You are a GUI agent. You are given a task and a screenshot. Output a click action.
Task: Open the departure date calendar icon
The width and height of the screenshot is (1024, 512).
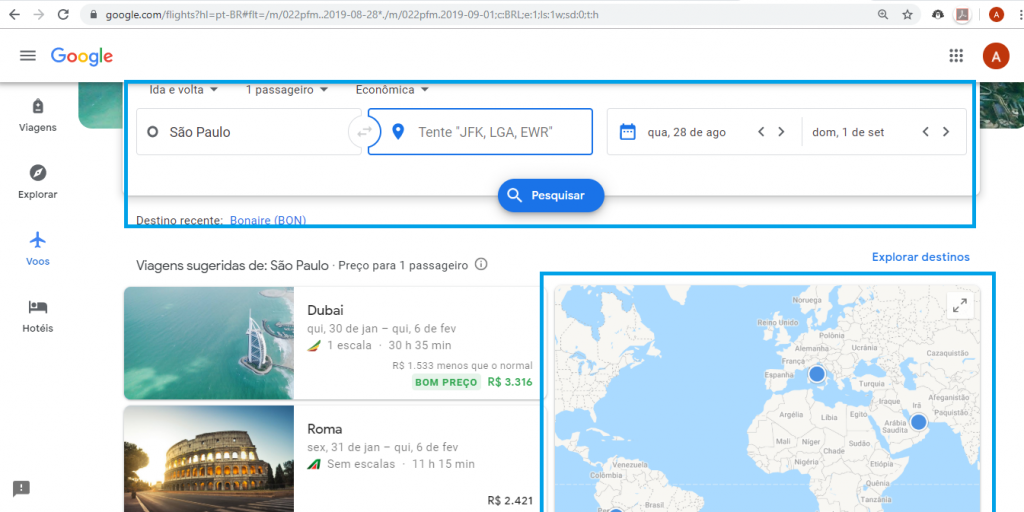pos(628,132)
